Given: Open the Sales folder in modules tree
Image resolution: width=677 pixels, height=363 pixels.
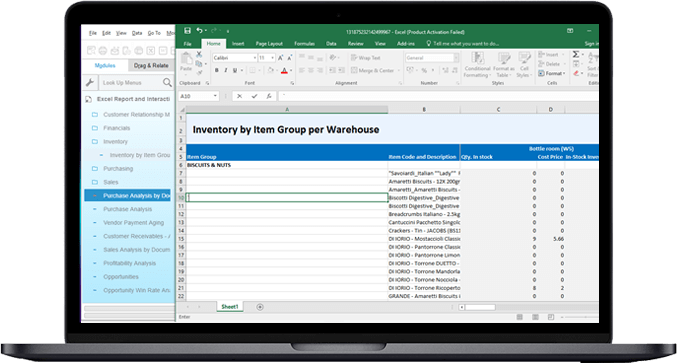Looking at the screenshot, I should click(111, 182).
